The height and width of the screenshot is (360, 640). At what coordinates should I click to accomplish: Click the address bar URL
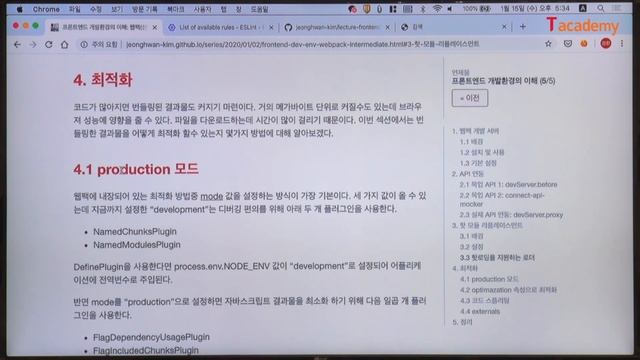click(302, 44)
